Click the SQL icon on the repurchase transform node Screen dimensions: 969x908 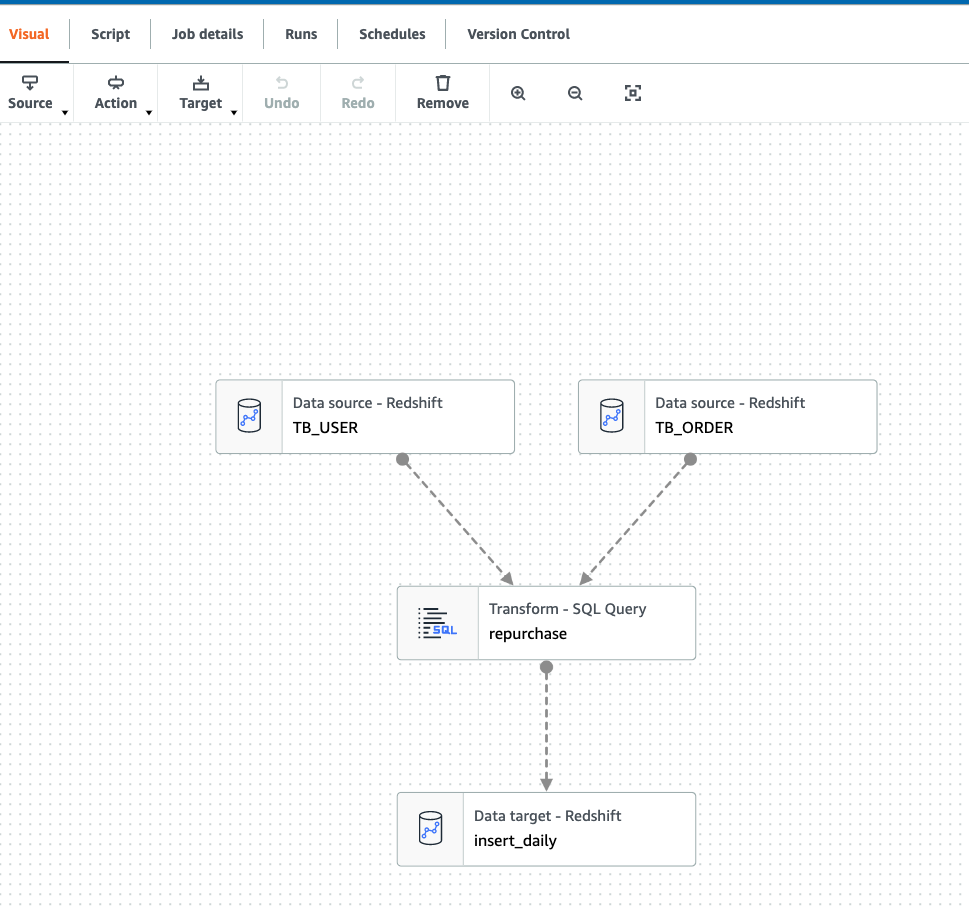tap(437, 622)
